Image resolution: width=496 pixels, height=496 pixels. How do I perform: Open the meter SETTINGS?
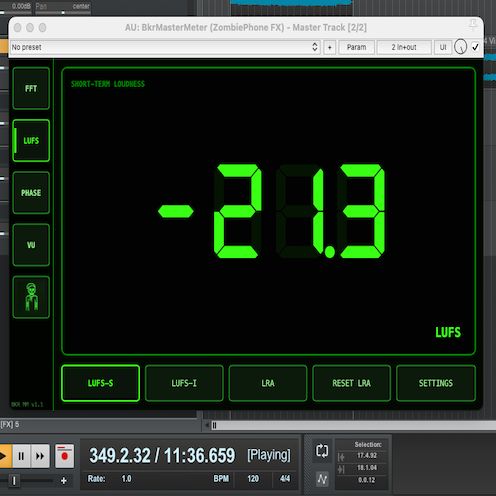coord(436,383)
